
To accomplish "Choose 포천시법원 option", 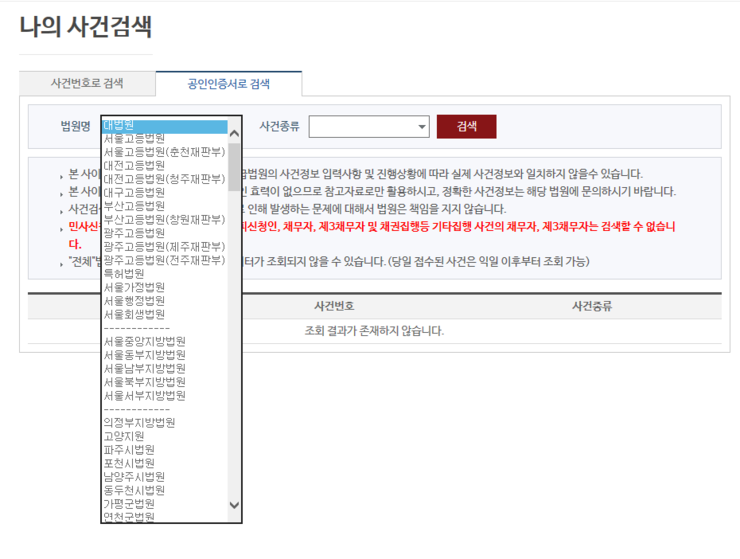I will [x=165, y=463].
